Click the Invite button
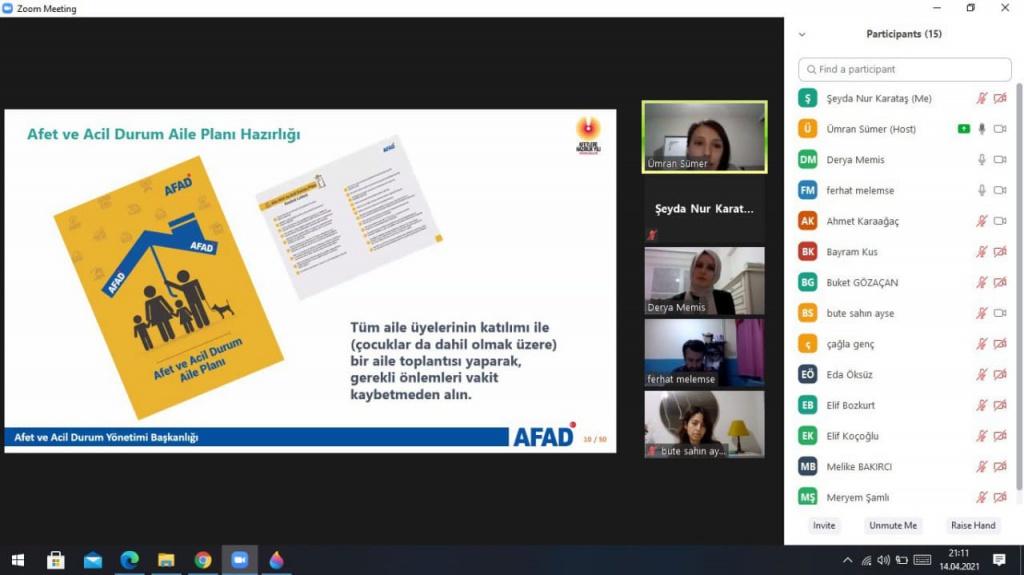This screenshot has height=575, width=1024. coord(824,525)
